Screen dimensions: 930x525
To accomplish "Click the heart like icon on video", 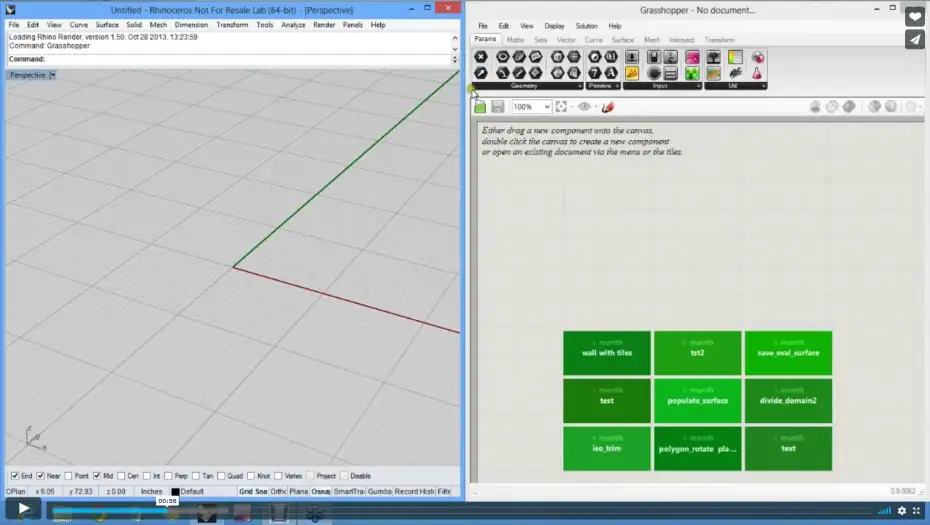I will pyautogui.click(x=915, y=17).
